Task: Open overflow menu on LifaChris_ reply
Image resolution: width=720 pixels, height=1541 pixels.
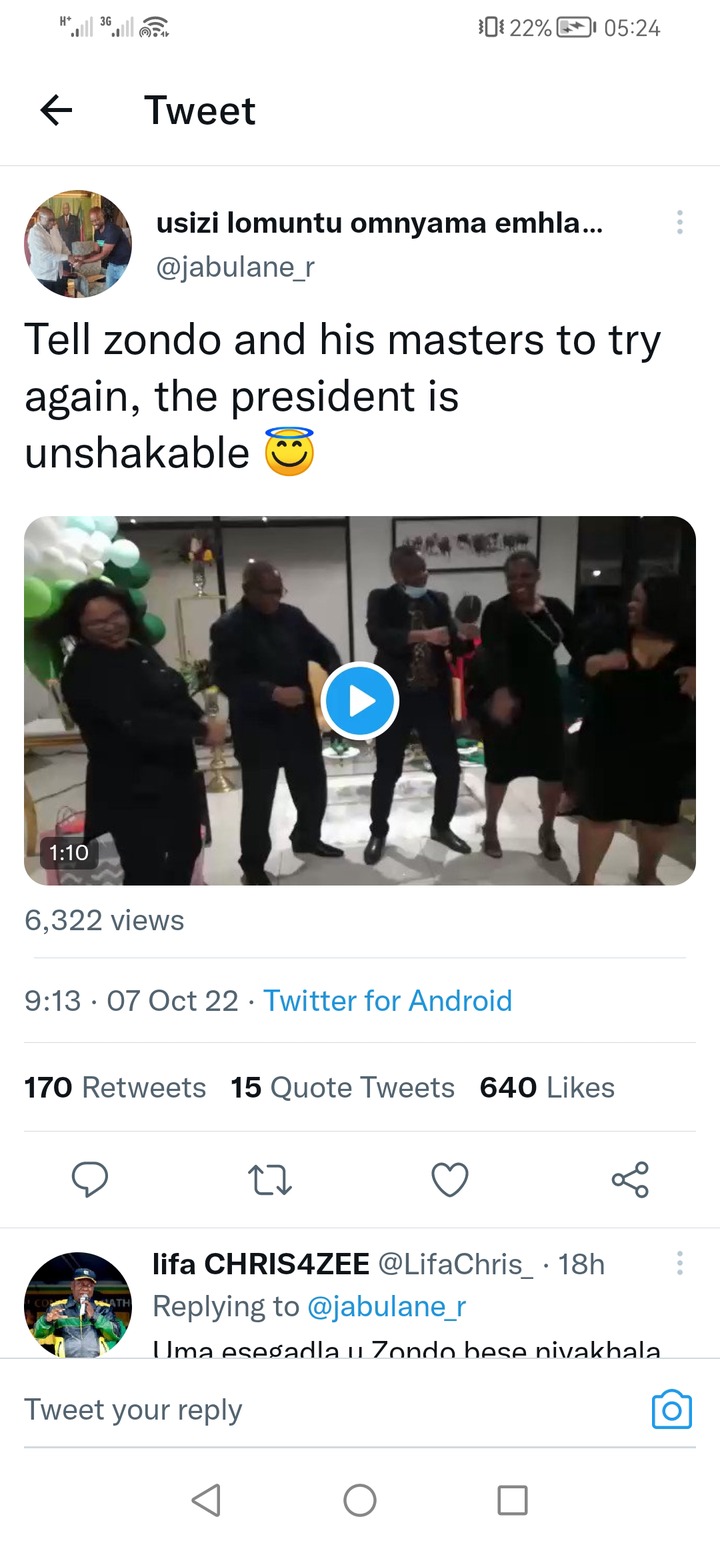Action: tap(679, 1263)
